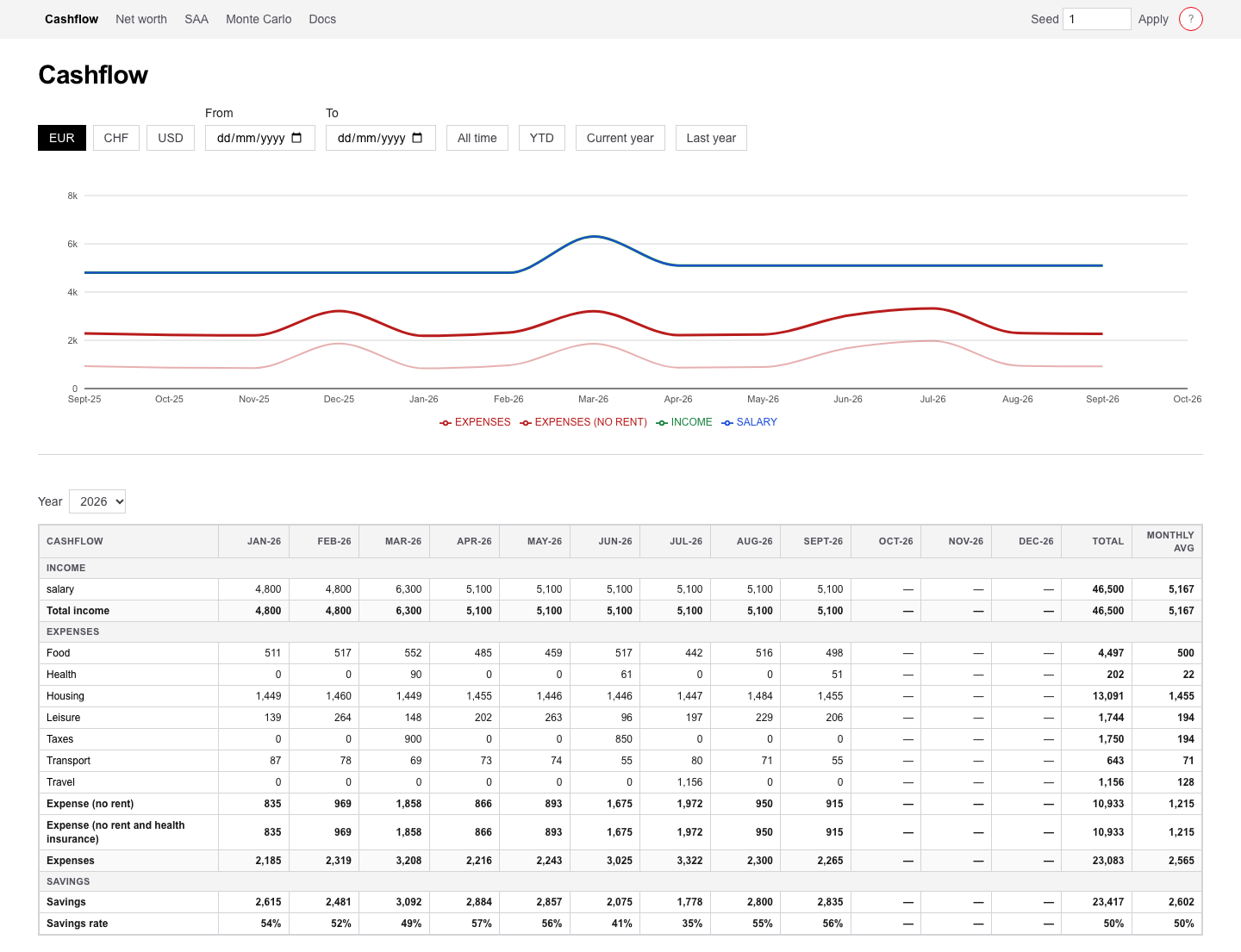Click the Seed input field
This screenshot has height=952, width=1241.
click(x=1097, y=19)
